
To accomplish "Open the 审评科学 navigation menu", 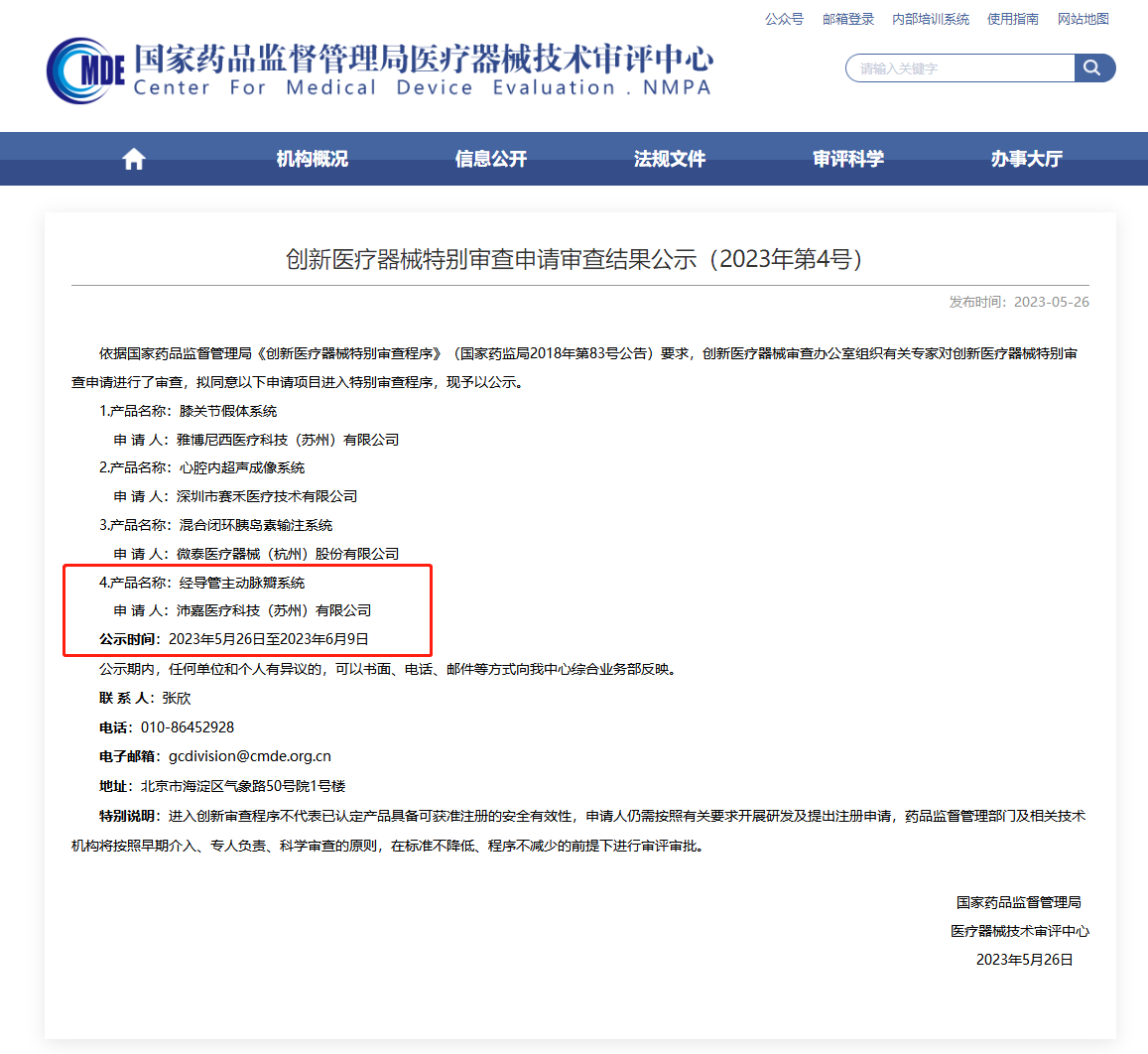I will coord(848,158).
